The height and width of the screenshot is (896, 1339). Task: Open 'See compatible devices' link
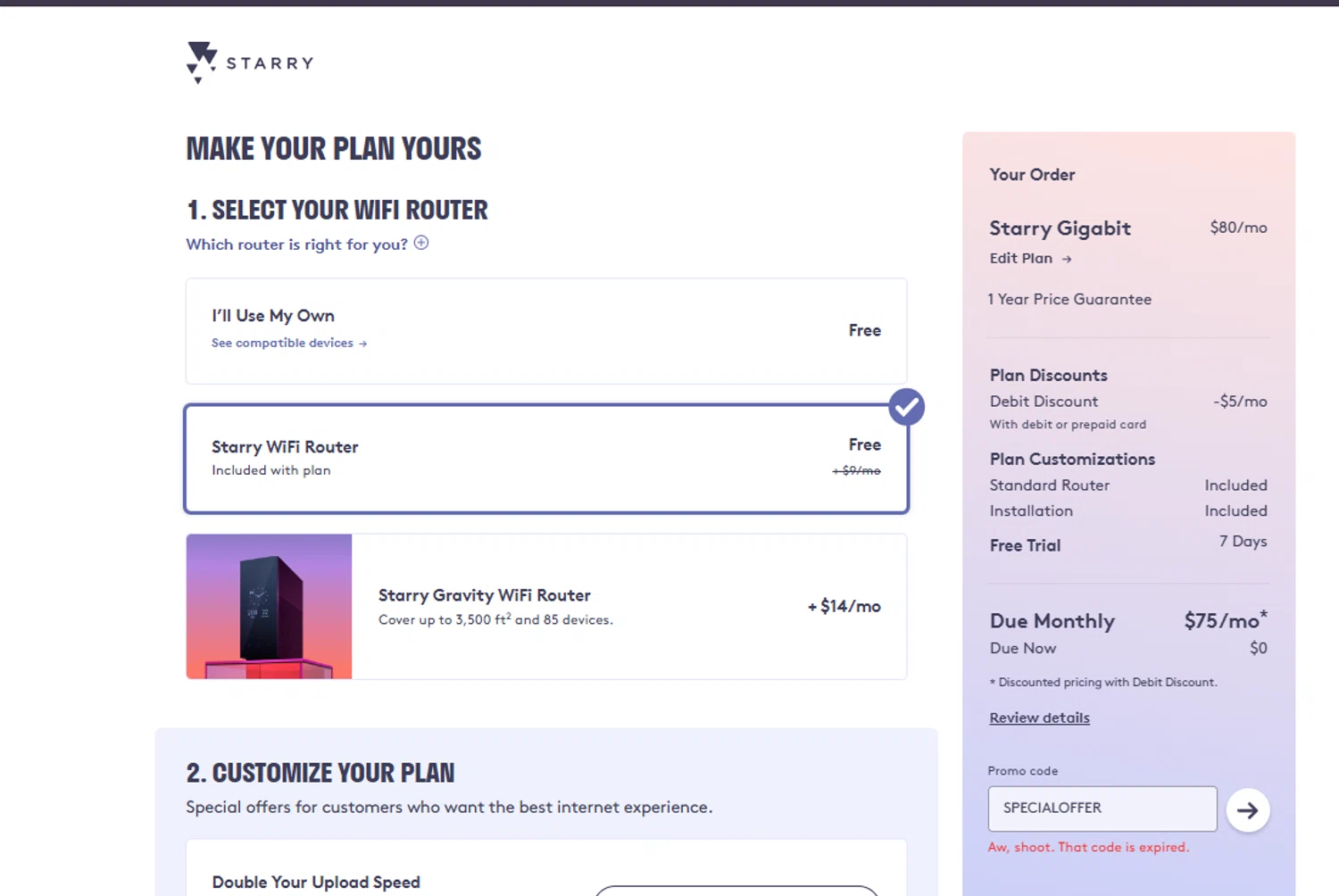pos(289,343)
